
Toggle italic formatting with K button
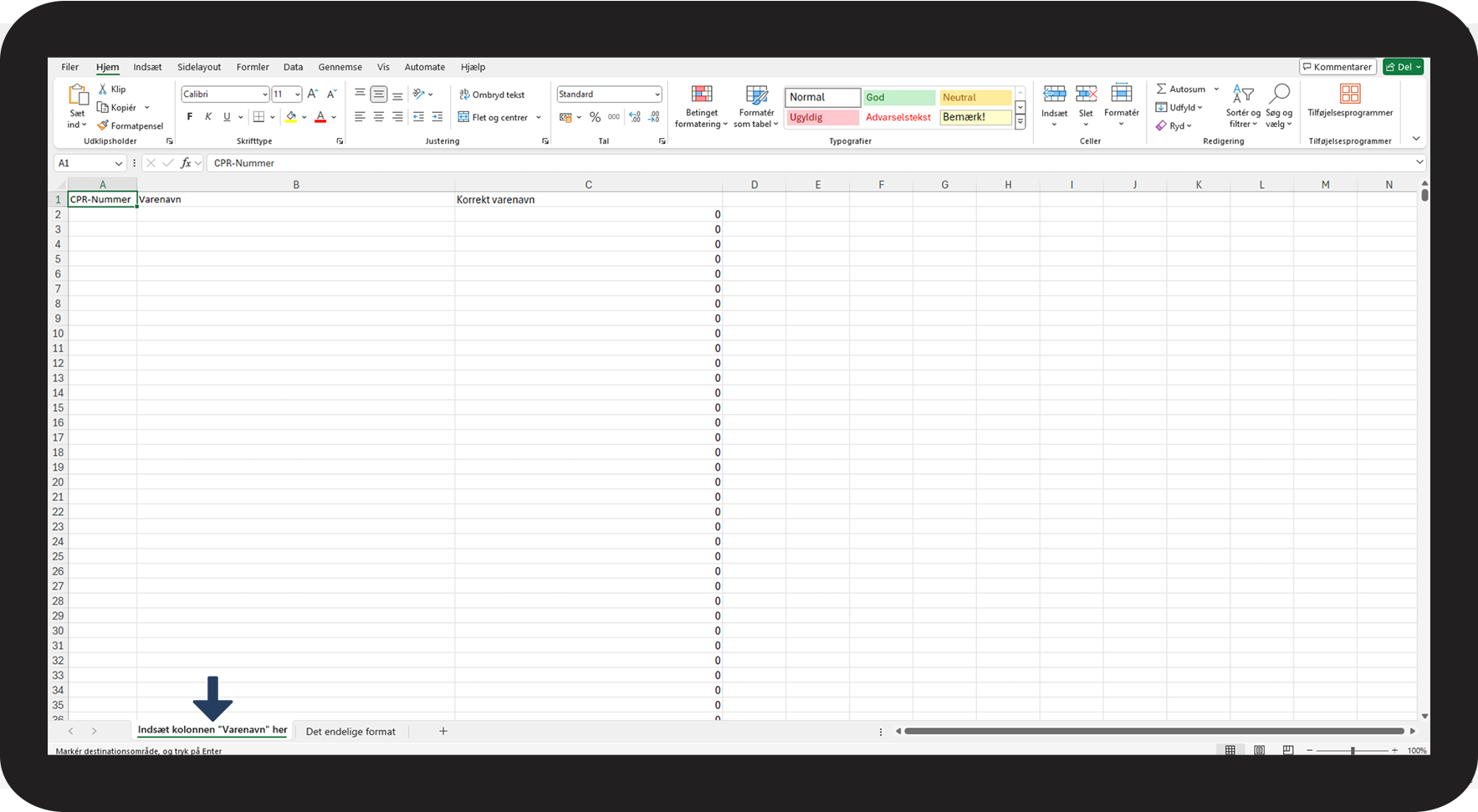click(208, 117)
